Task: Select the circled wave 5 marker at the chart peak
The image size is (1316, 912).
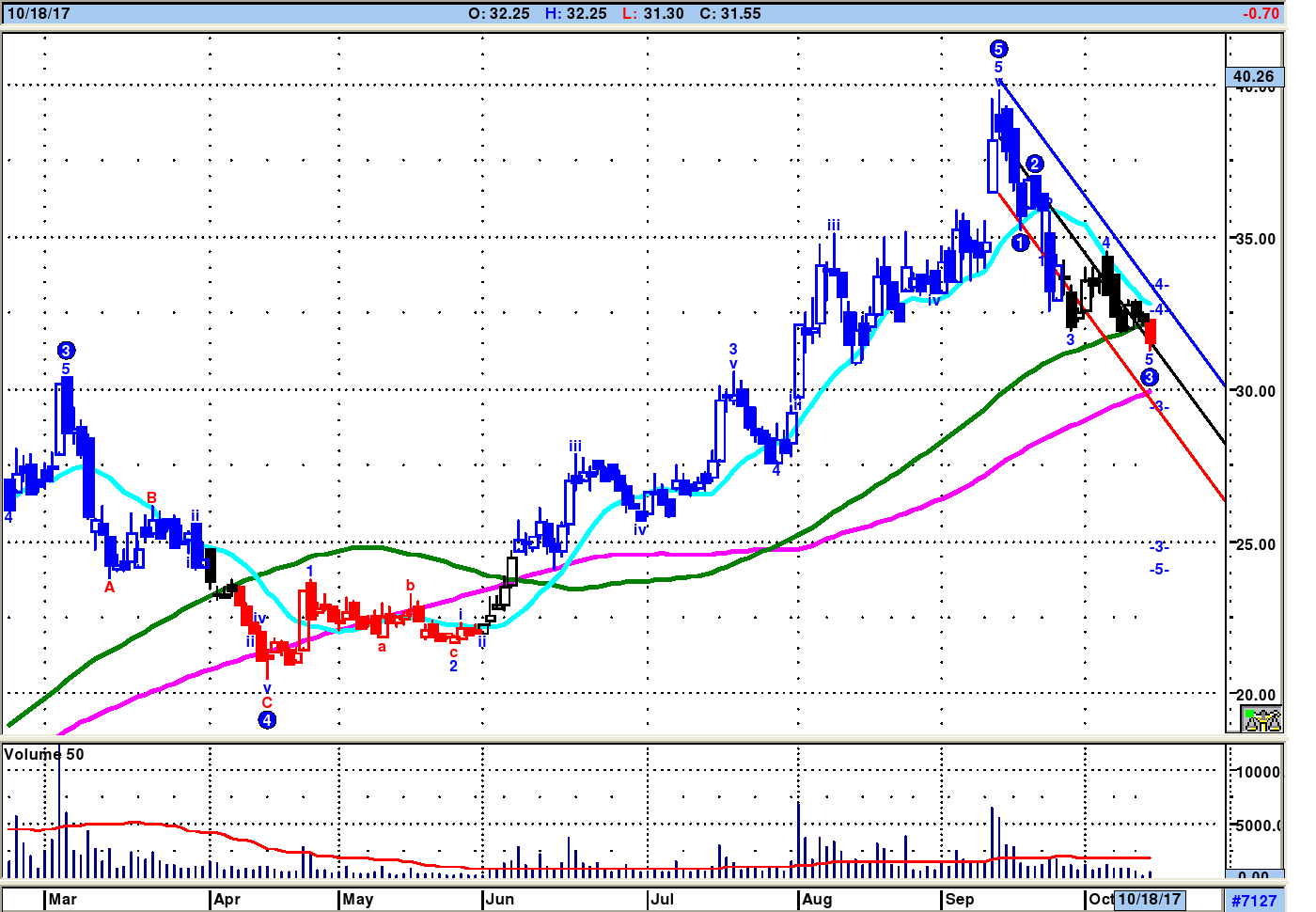Action: [998, 49]
